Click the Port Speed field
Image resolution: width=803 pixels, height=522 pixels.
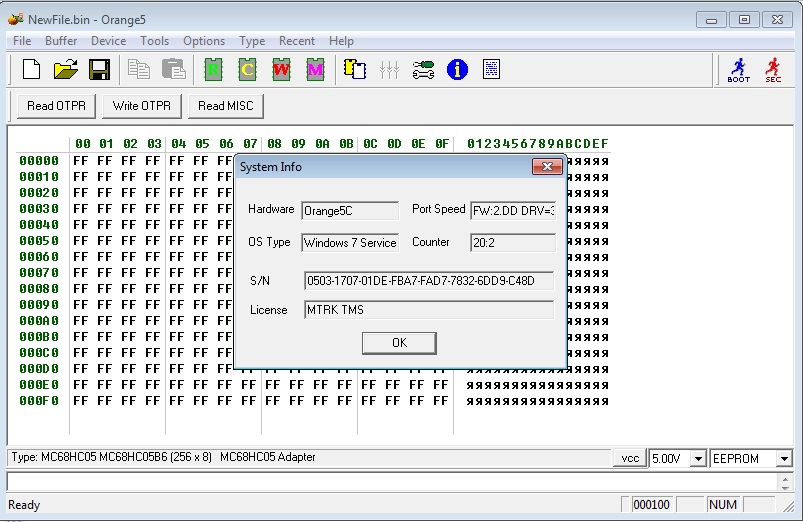pyautogui.click(x=513, y=211)
